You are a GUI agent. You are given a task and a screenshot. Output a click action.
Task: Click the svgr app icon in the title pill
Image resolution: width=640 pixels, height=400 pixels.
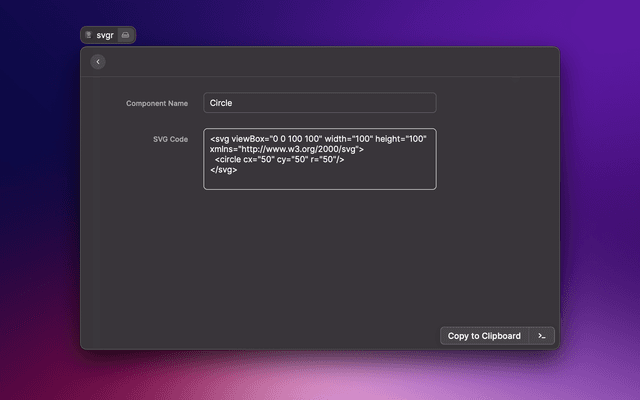89,35
